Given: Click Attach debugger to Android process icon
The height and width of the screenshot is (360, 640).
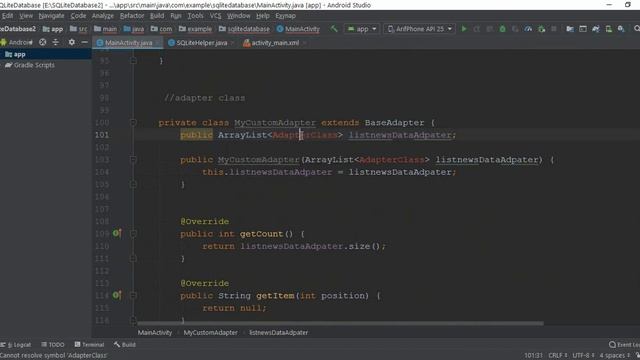Looking at the screenshot, I should click(x=541, y=29).
